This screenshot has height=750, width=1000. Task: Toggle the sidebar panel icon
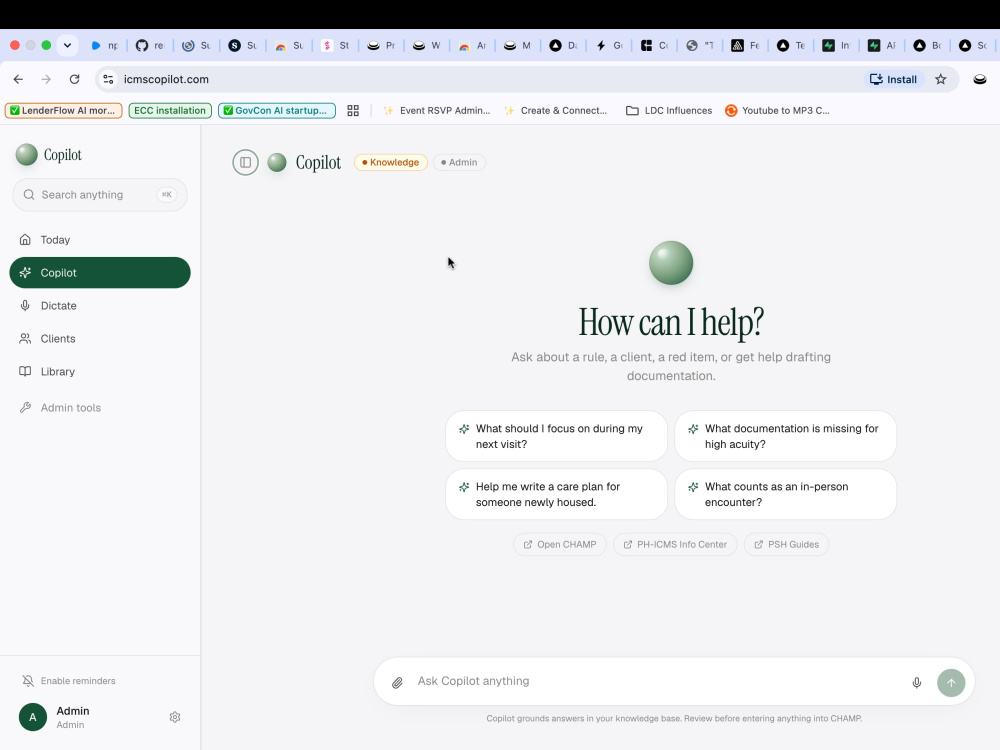pos(246,162)
